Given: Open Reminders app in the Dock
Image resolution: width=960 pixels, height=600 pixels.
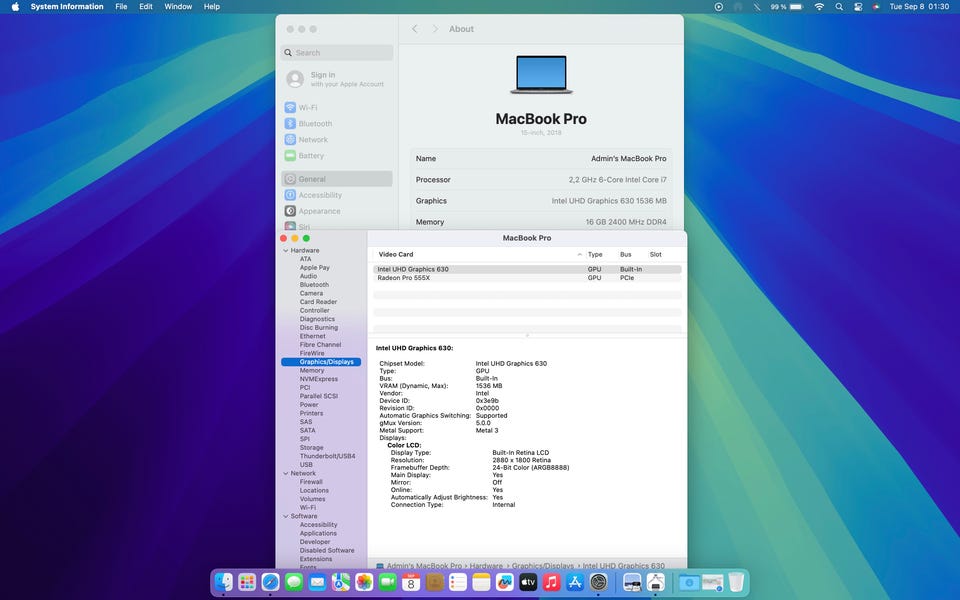Looking at the screenshot, I should 458,582.
